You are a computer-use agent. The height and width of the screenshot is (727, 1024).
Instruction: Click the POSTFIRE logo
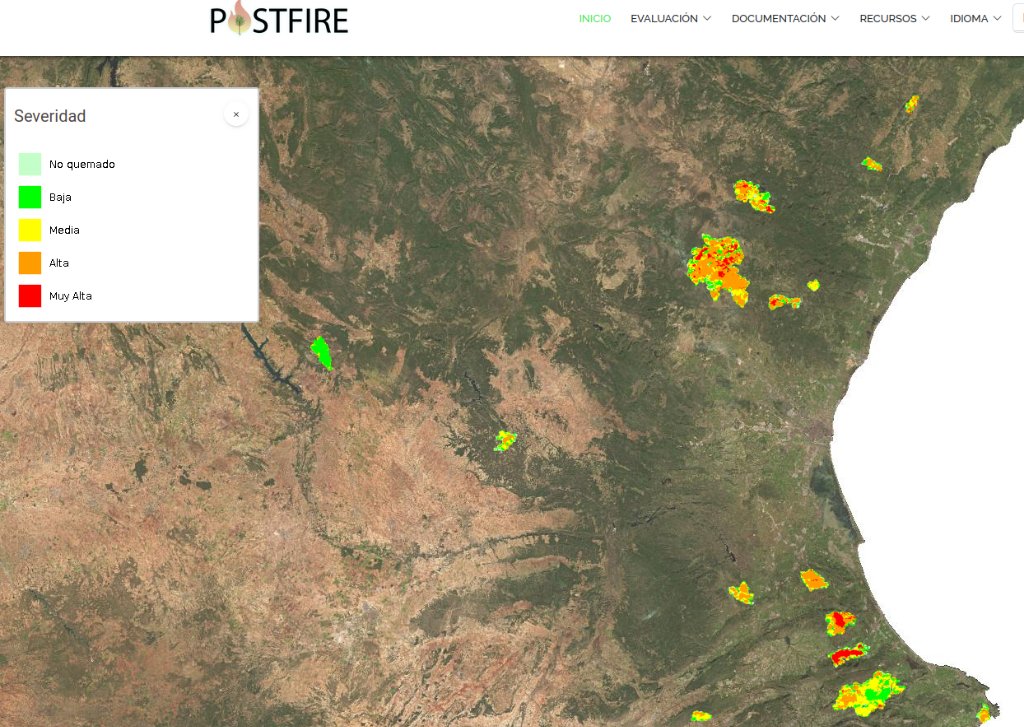pyautogui.click(x=279, y=19)
